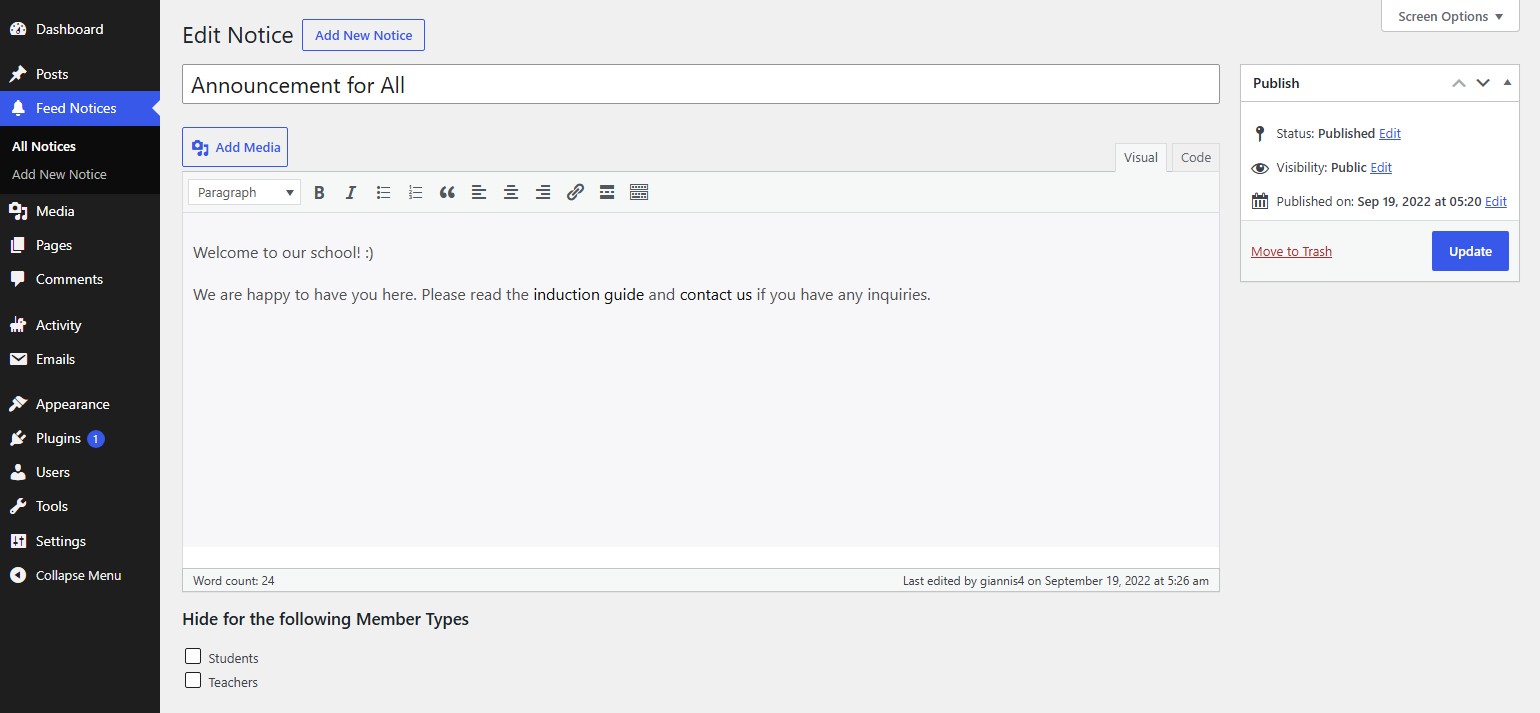The height and width of the screenshot is (713, 1540).
Task: Open the Pages menu
Action: [80, 245]
